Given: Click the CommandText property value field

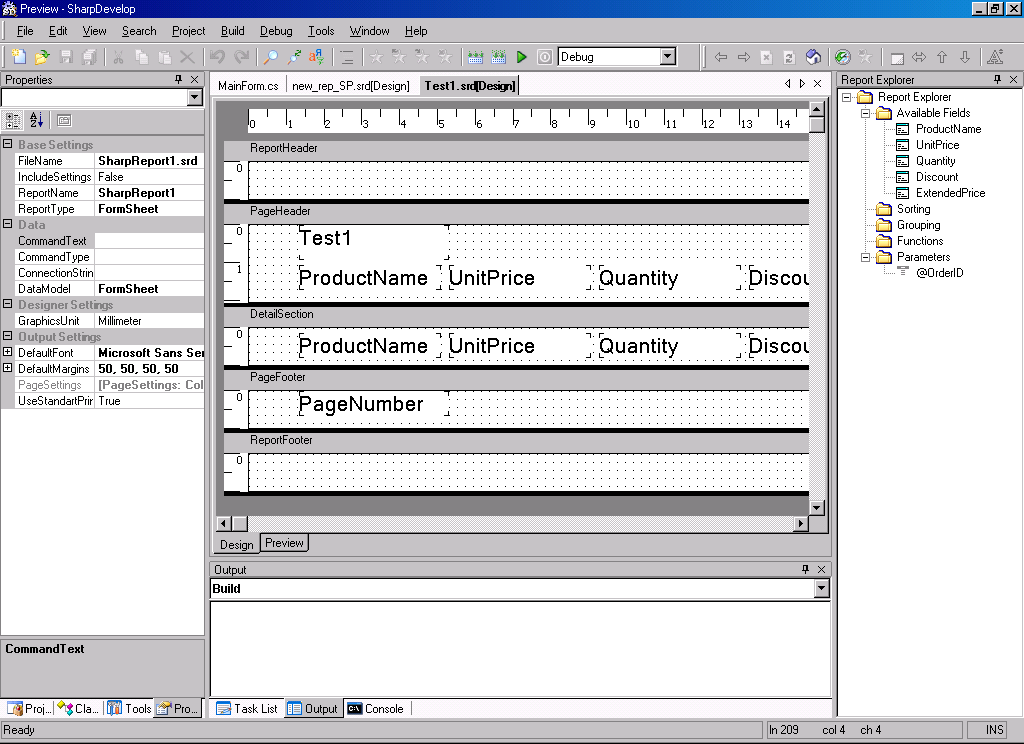Looking at the screenshot, I should (149, 241).
